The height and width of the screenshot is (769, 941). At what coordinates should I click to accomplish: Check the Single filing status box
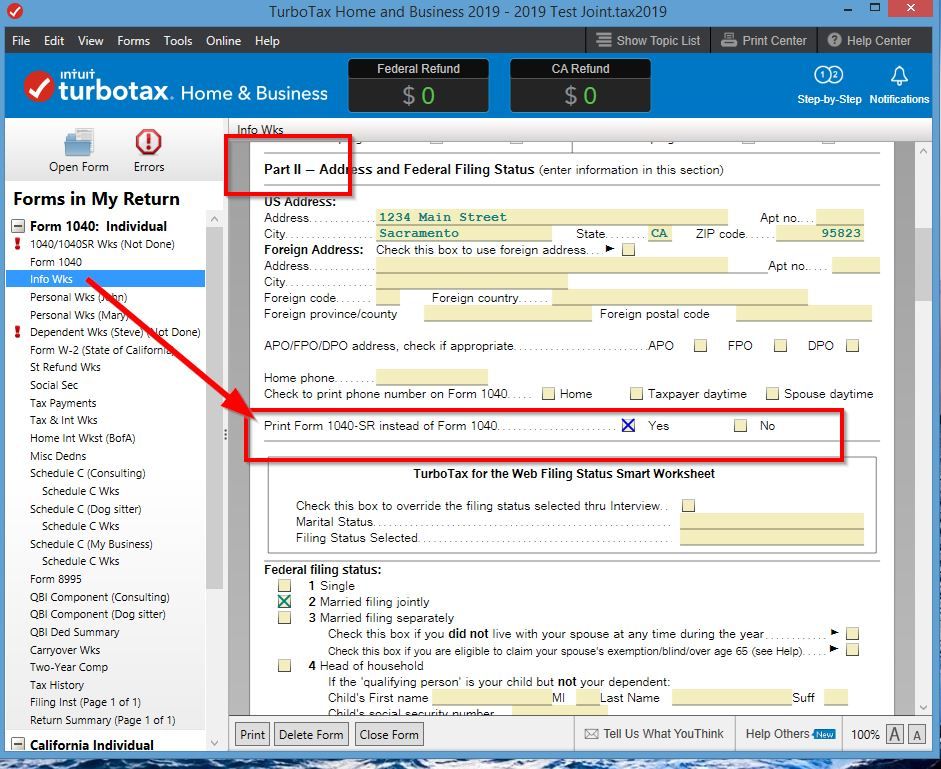[285, 586]
